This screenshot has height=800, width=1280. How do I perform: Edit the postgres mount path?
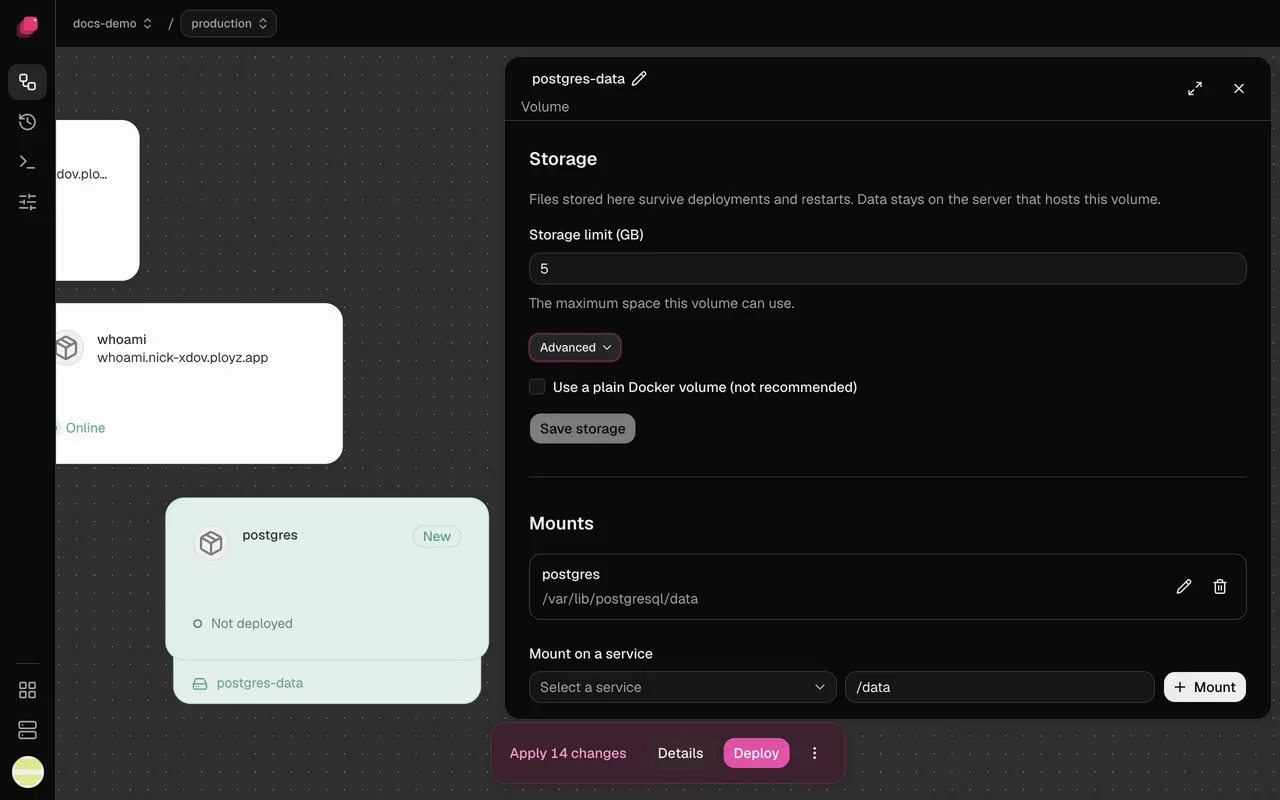1184,587
